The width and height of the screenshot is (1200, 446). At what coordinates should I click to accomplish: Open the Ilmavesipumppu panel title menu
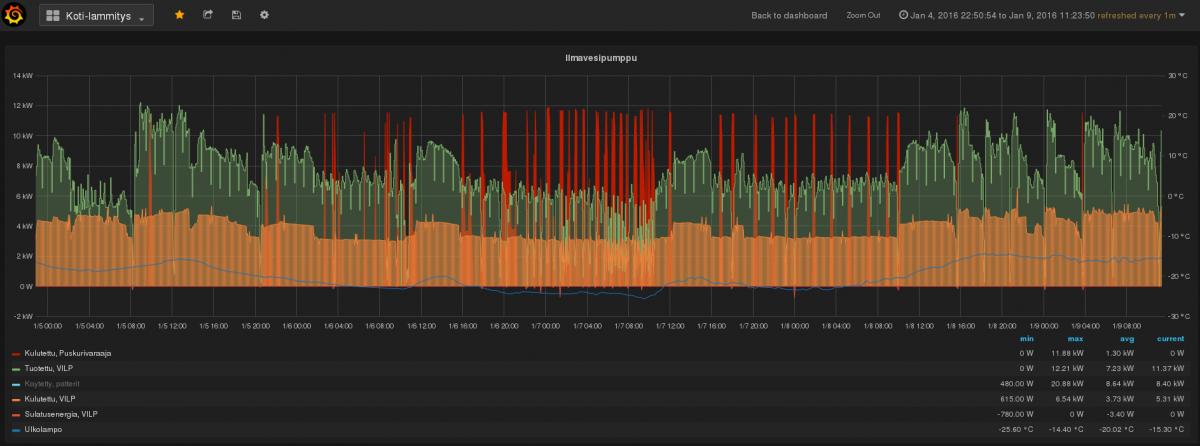tap(601, 58)
